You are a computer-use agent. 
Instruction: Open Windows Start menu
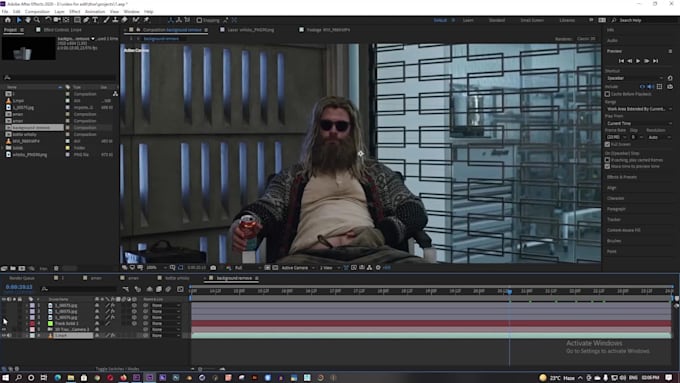(x=5, y=378)
